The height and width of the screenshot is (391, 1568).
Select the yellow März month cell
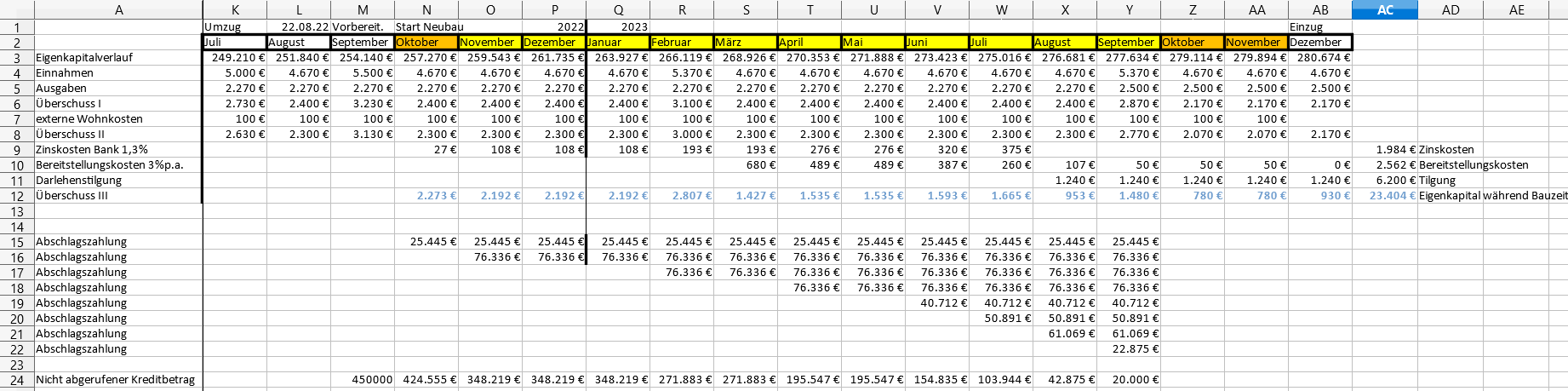pos(746,43)
